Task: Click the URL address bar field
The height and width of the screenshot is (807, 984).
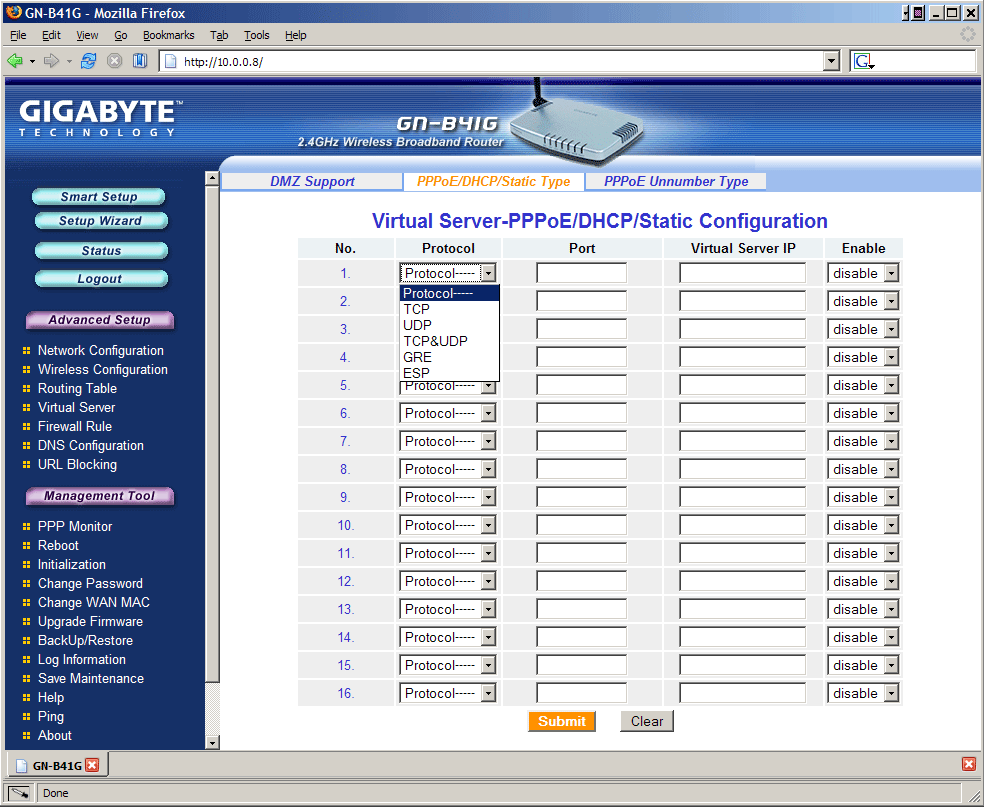Action: coord(499,61)
